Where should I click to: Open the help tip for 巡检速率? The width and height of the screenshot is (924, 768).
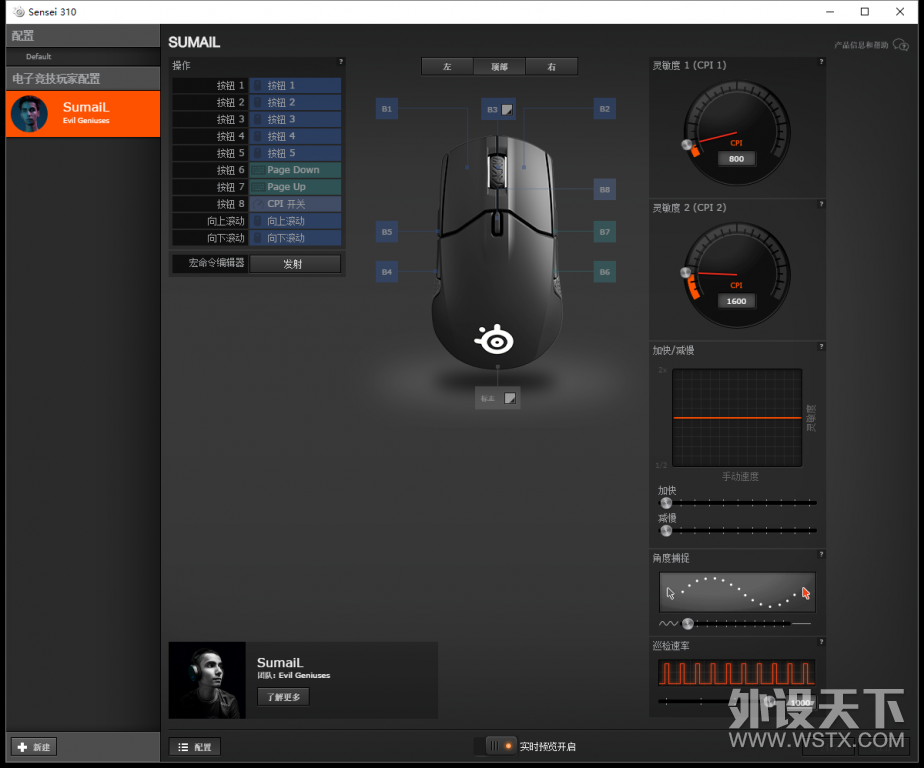tap(821, 642)
